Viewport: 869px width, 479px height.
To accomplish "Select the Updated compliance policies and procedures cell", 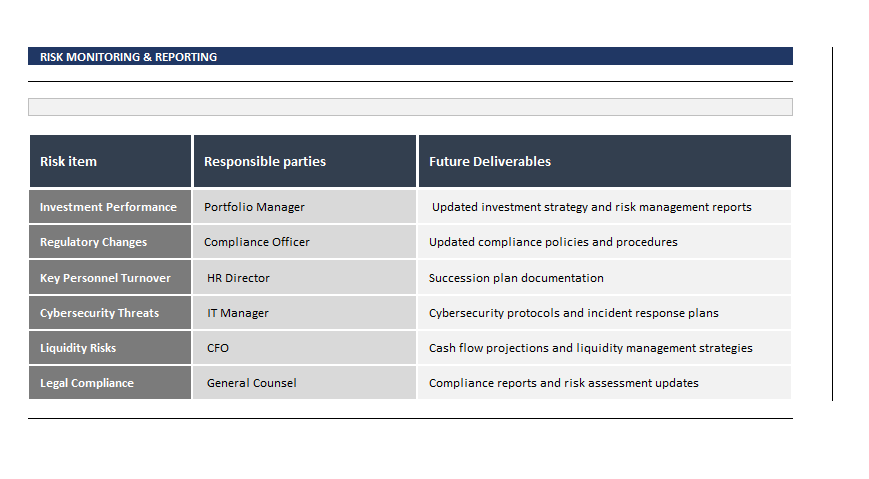I will (x=605, y=242).
